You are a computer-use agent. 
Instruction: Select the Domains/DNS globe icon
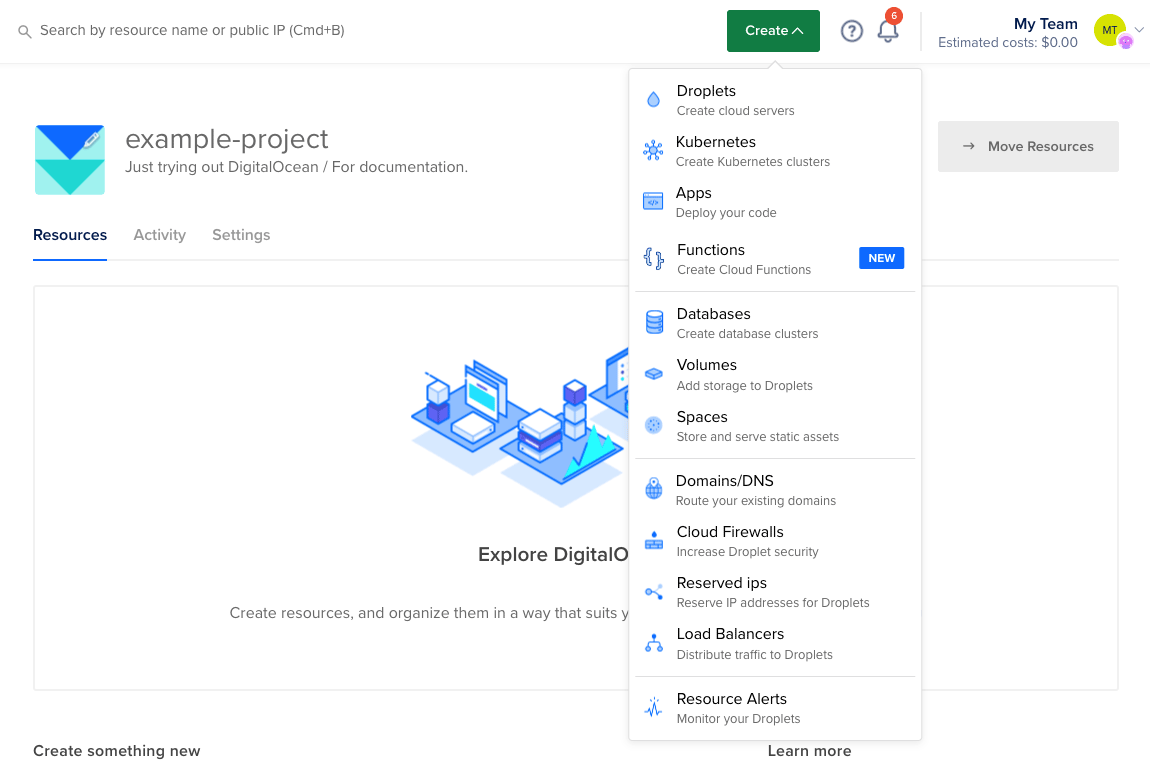(653, 489)
